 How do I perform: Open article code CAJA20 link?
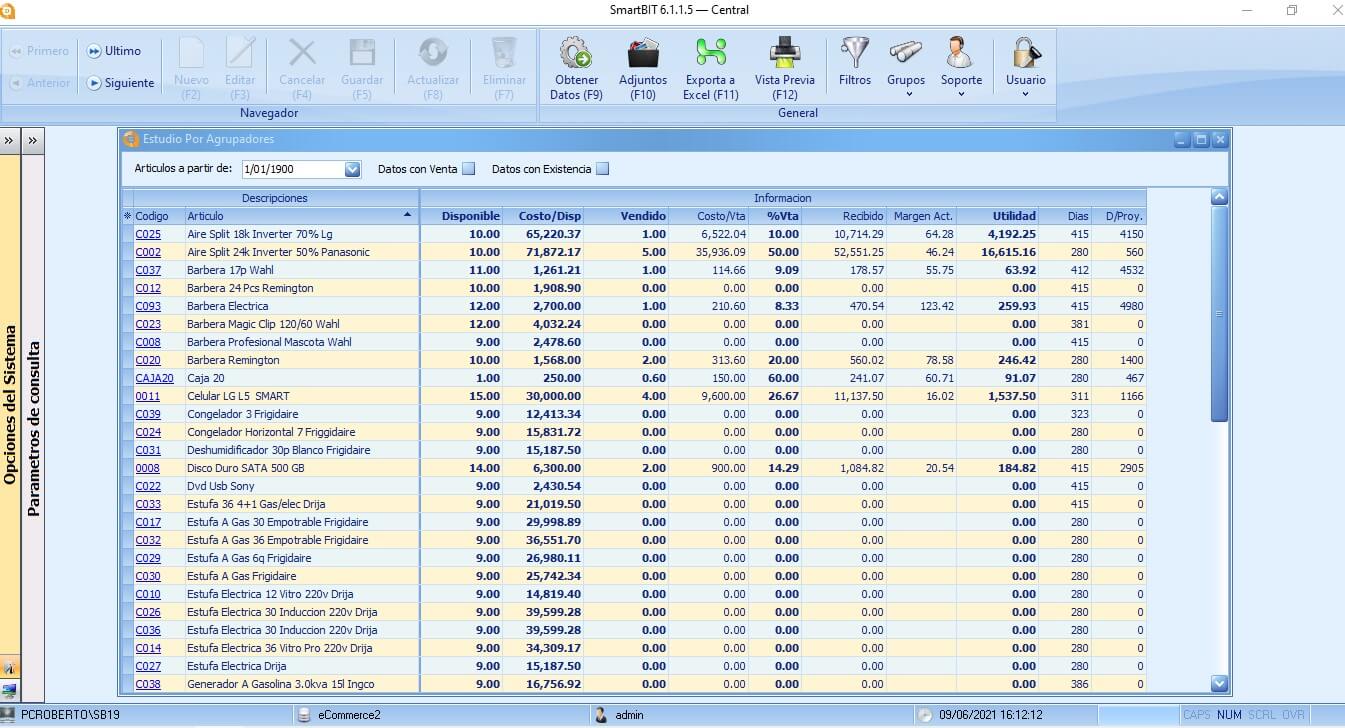(x=155, y=378)
